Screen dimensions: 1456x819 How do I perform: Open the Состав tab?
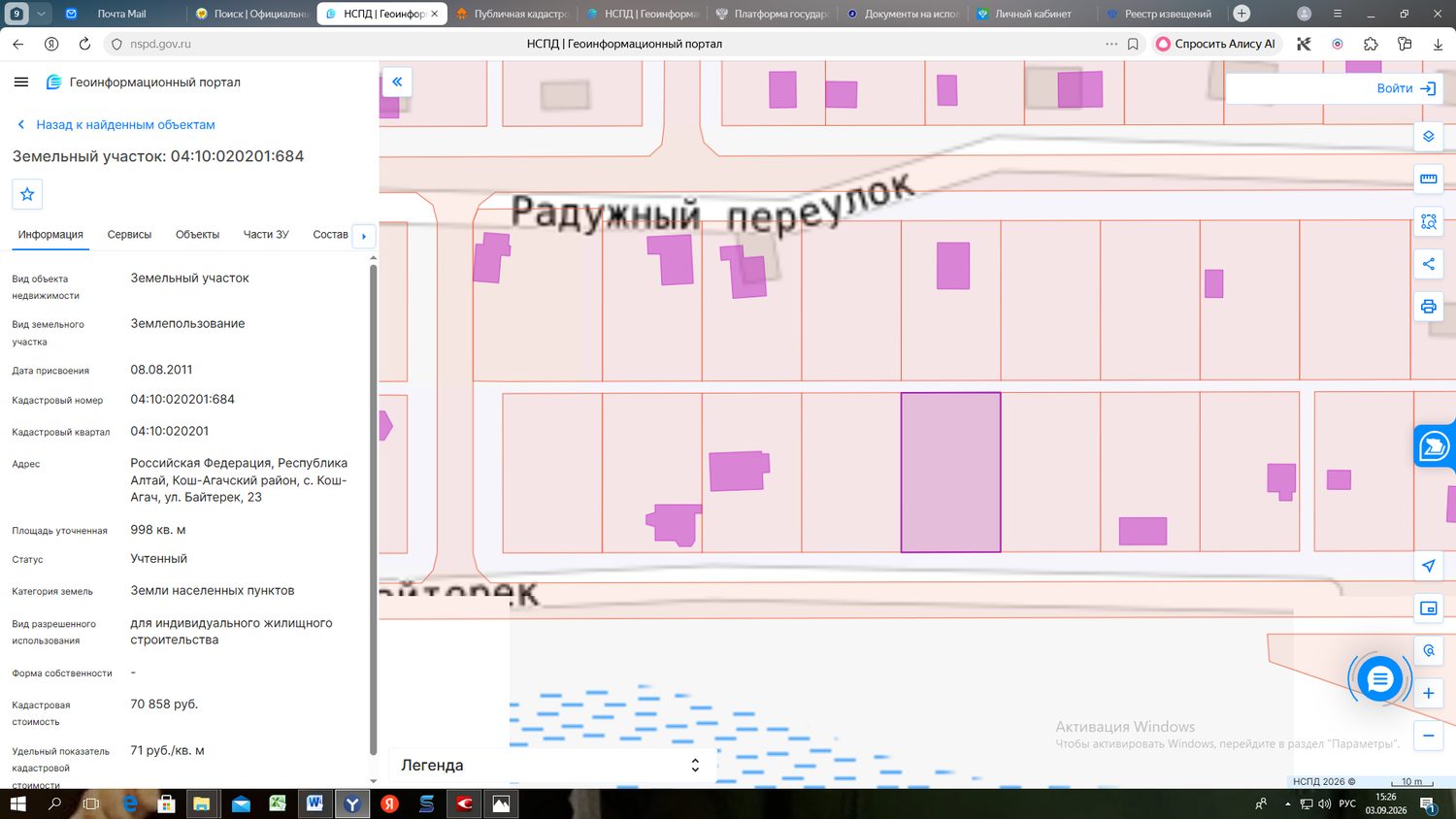[x=330, y=235]
